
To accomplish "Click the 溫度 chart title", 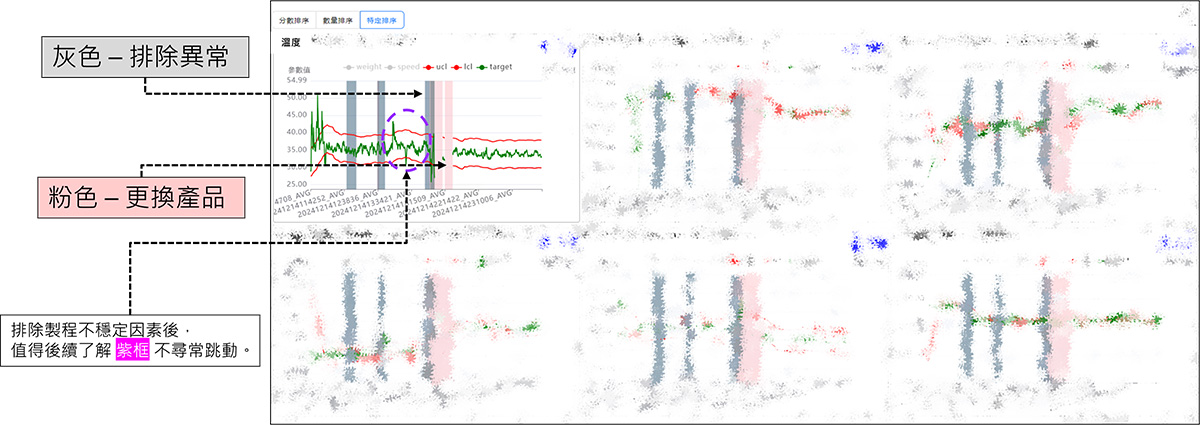I will click(x=292, y=44).
